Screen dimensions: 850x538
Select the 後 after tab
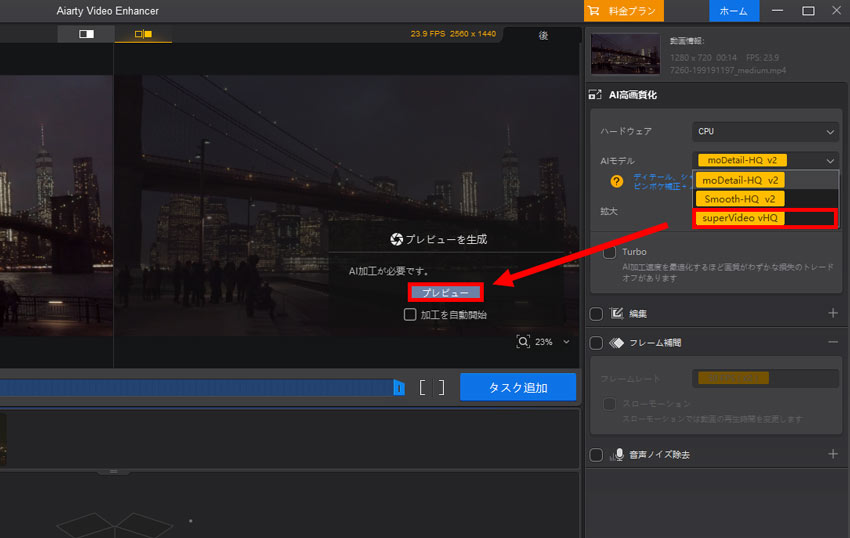[543, 35]
